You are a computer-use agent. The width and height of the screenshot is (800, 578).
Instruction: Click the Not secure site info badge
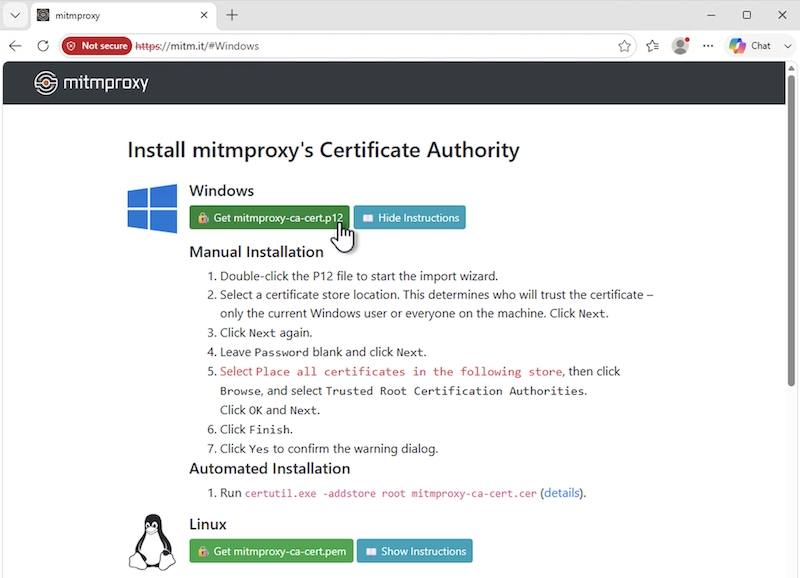[x=97, y=46]
